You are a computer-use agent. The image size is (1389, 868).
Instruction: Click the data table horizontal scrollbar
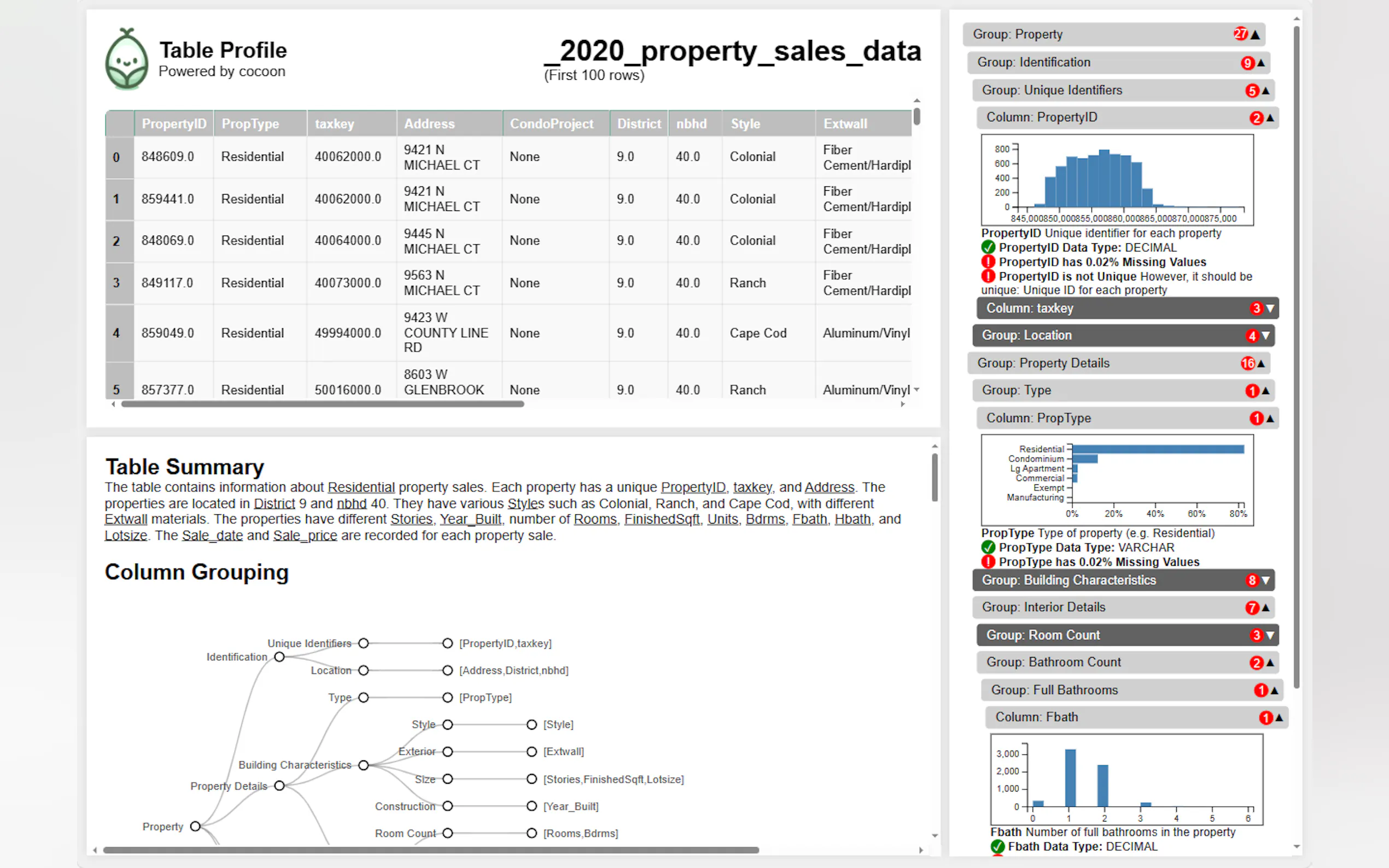322,404
